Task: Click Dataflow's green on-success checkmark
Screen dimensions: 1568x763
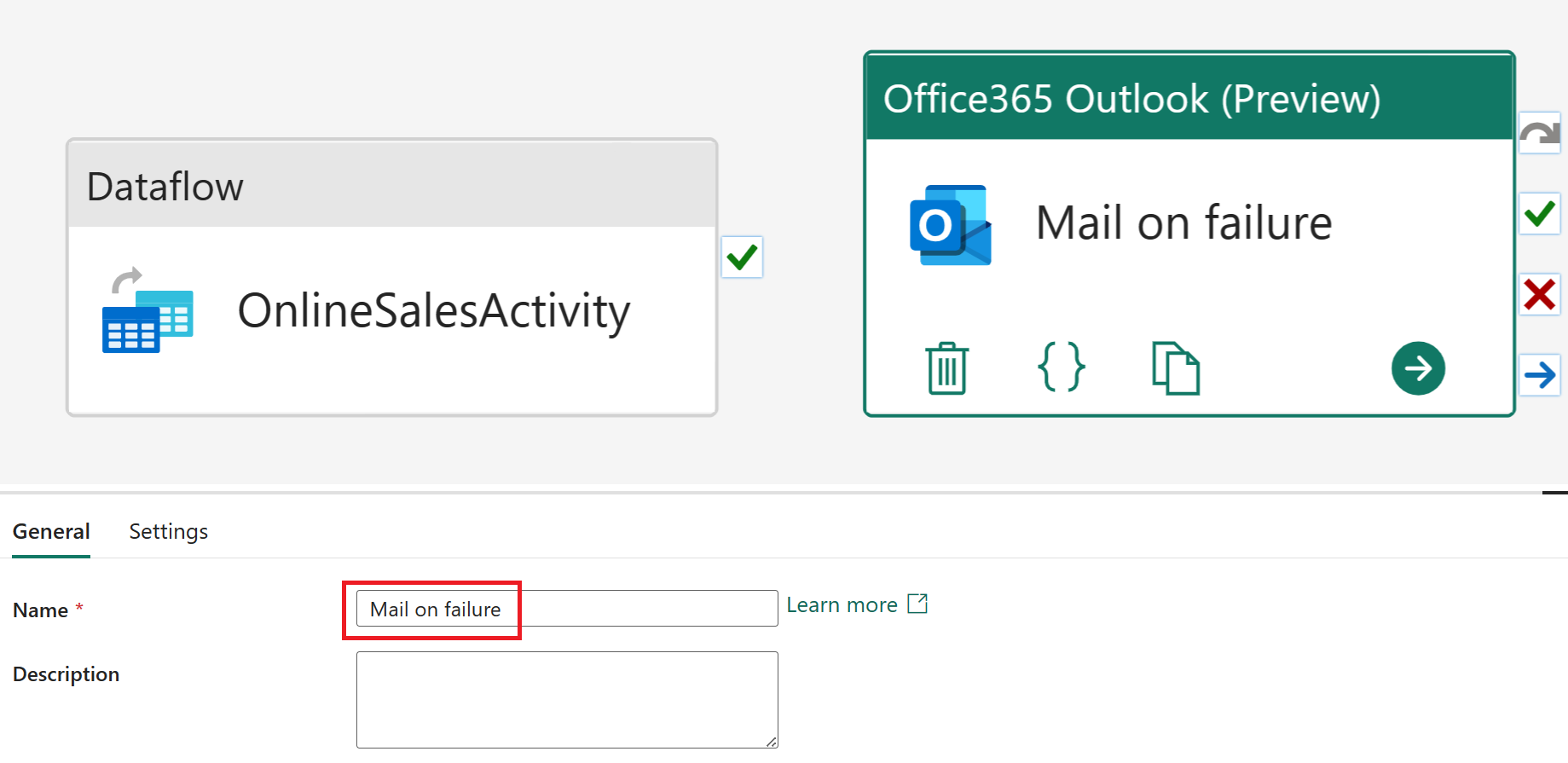Action: pyautogui.click(x=742, y=257)
